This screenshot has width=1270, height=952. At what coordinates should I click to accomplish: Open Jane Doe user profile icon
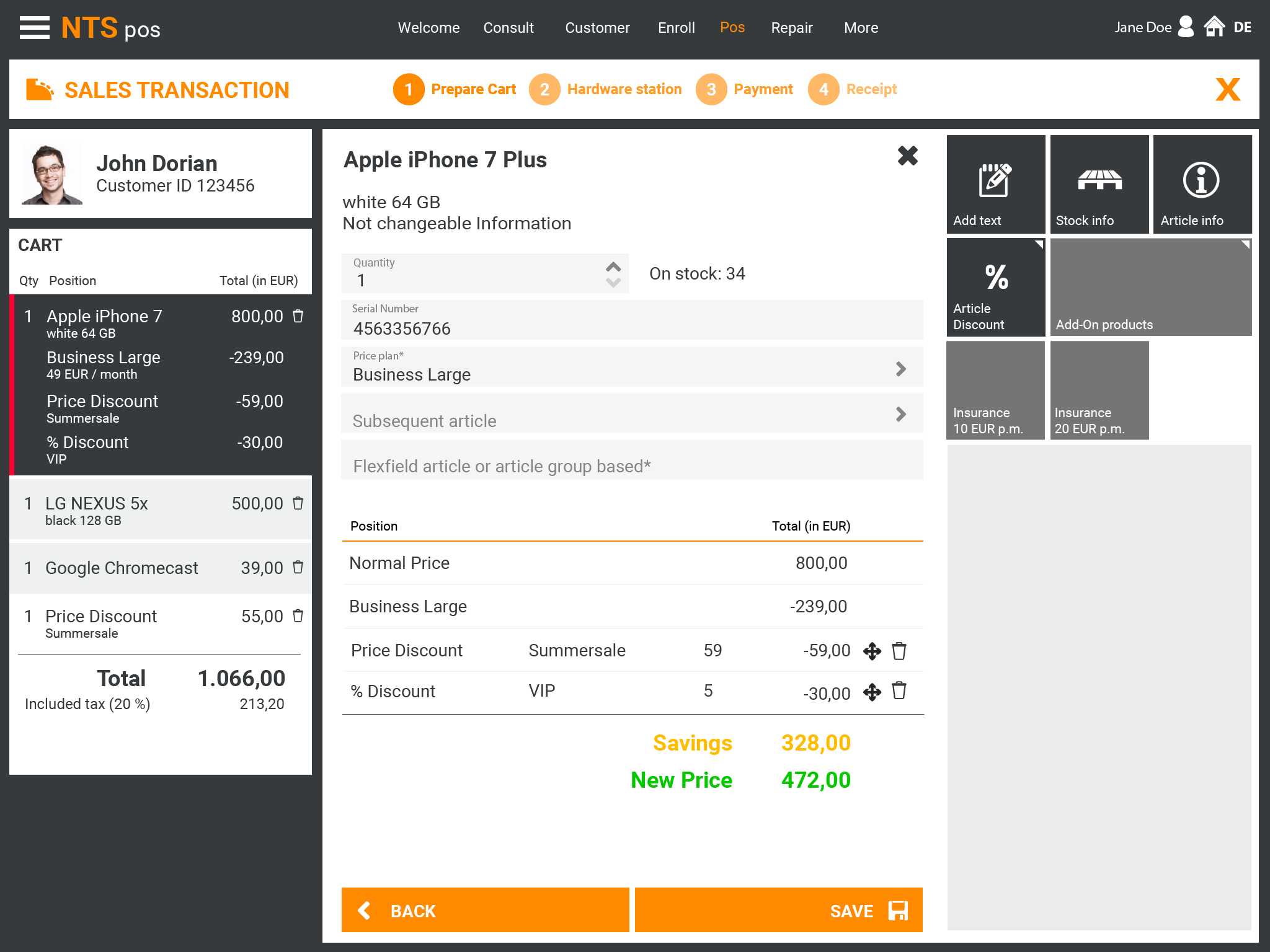(x=1185, y=27)
